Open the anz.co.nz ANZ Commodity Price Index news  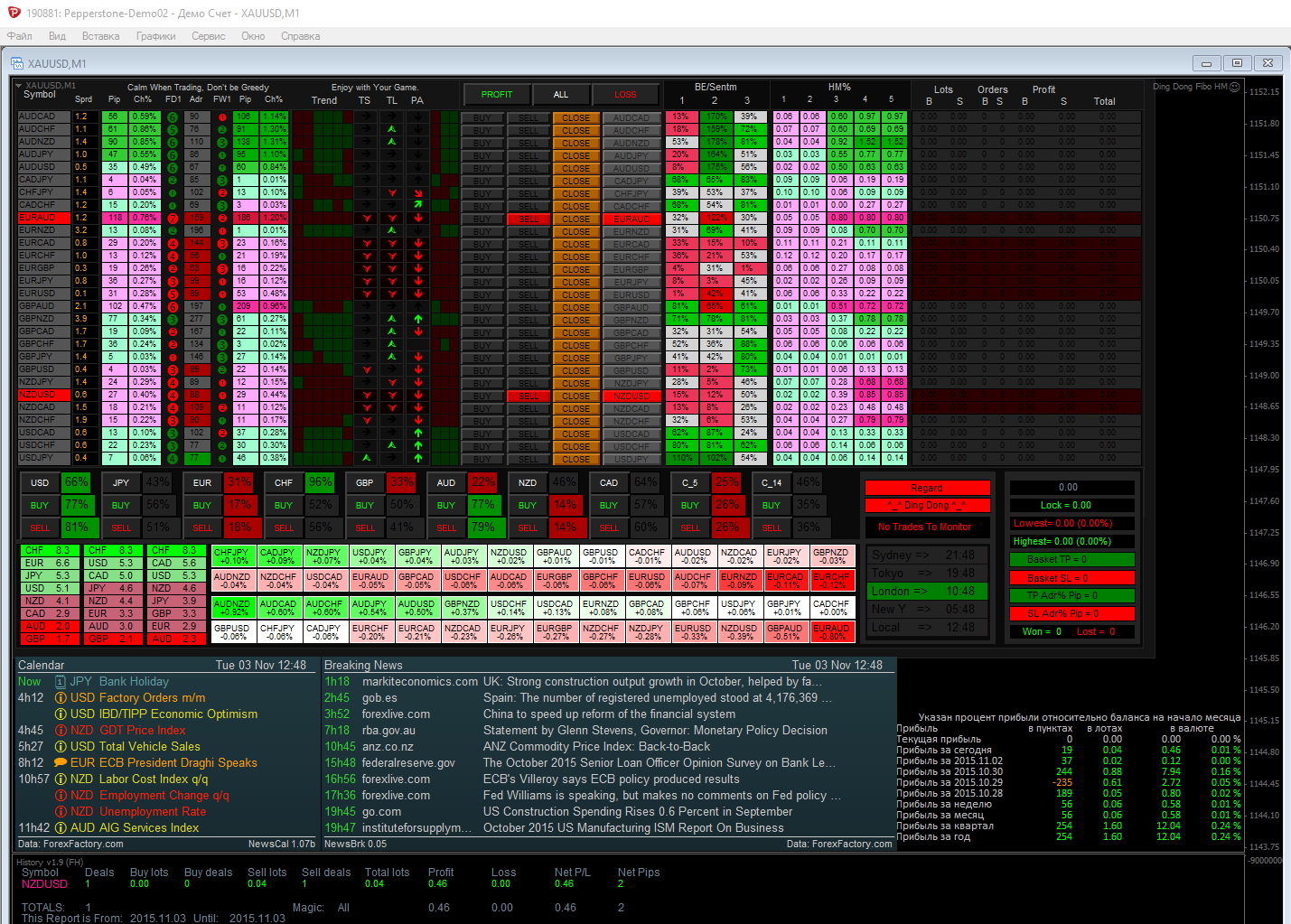[x=518, y=747]
